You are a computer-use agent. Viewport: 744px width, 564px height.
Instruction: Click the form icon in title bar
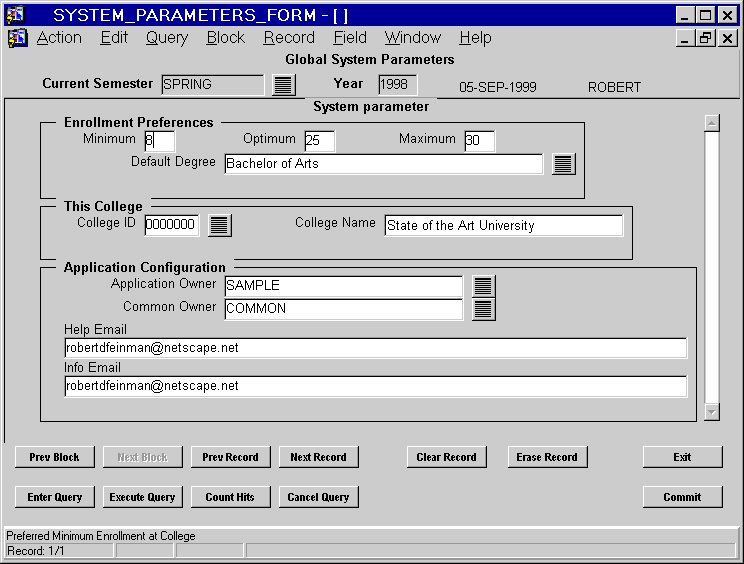click(x=15, y=15)
